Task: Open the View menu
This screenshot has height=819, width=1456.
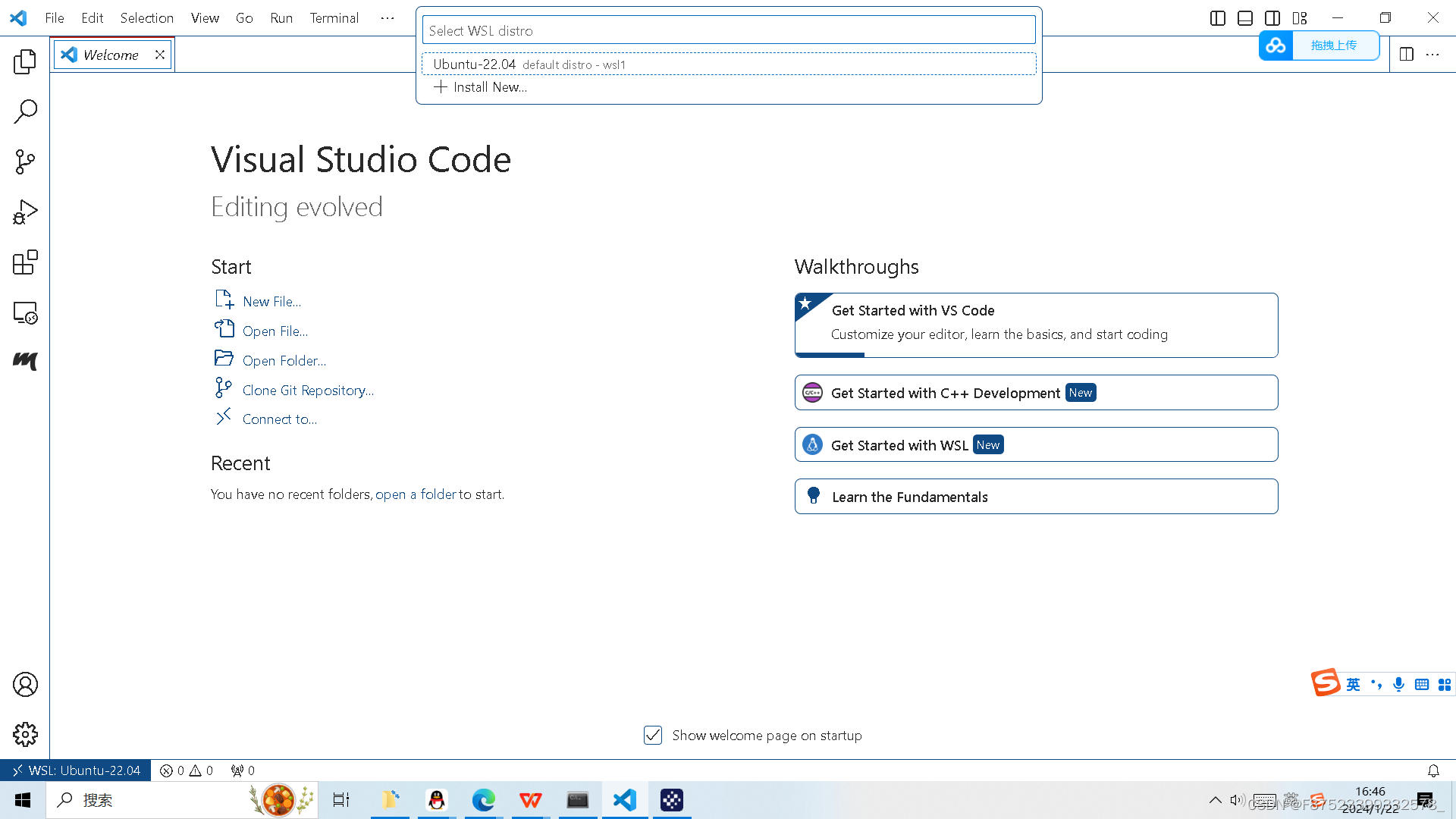Action: [205, 18]
